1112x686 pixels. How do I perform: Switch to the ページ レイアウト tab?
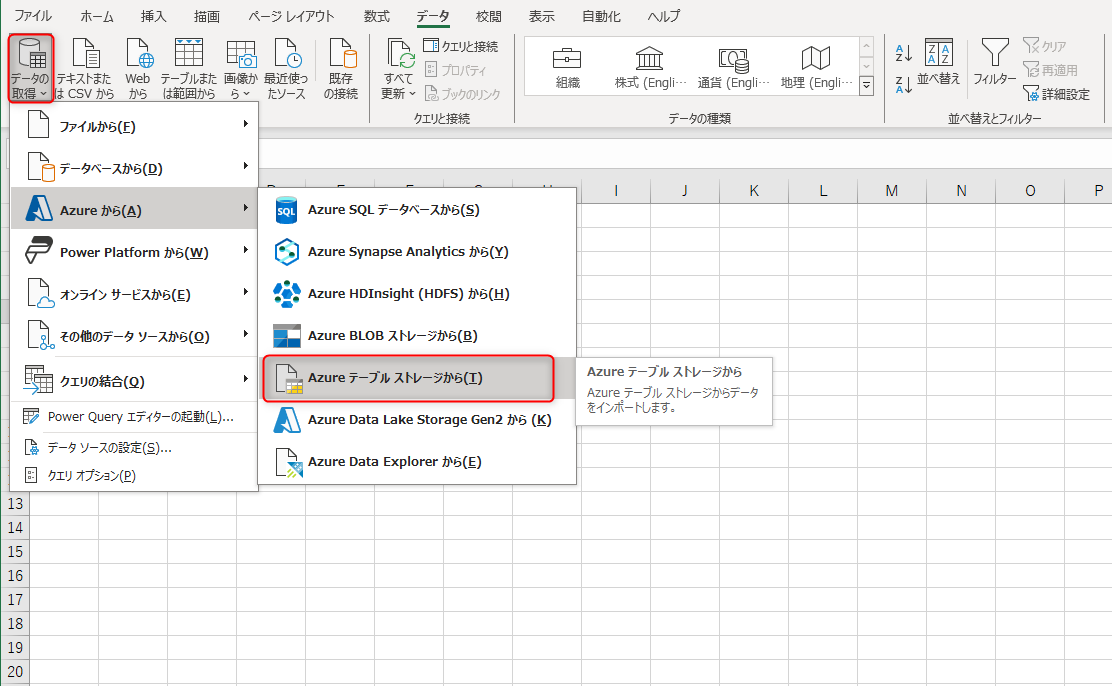[291, 16]
